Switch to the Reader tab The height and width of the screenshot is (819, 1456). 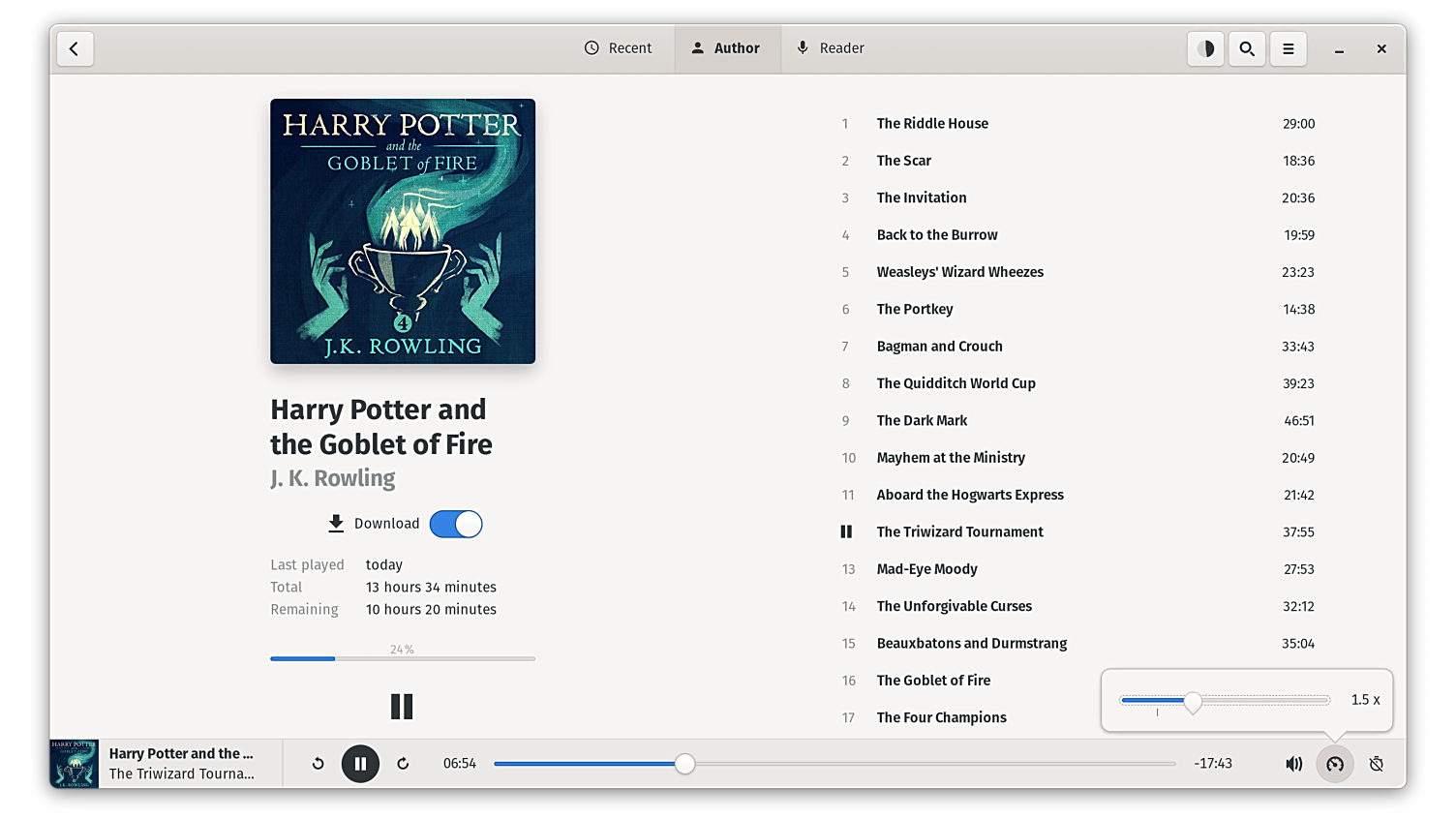[830, 48]
